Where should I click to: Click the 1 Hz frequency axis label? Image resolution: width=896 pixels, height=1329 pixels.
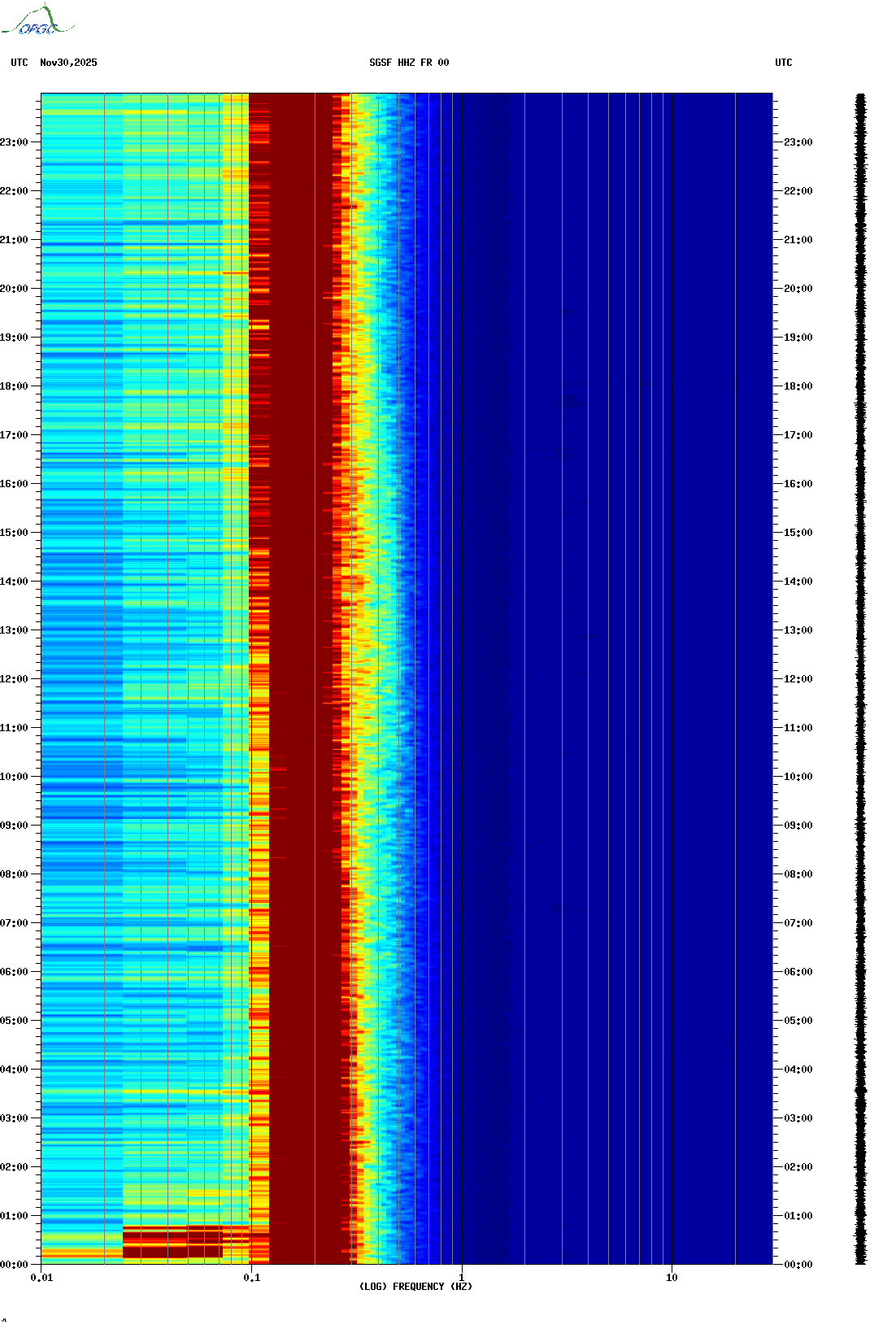pos(462,1278)
